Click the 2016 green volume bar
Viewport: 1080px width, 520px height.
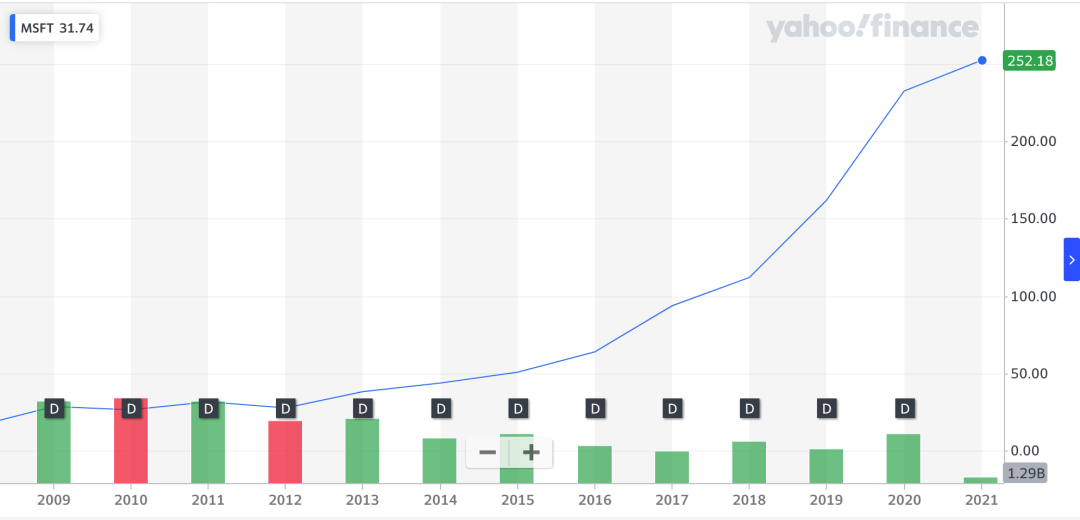(x=595, y=465)
